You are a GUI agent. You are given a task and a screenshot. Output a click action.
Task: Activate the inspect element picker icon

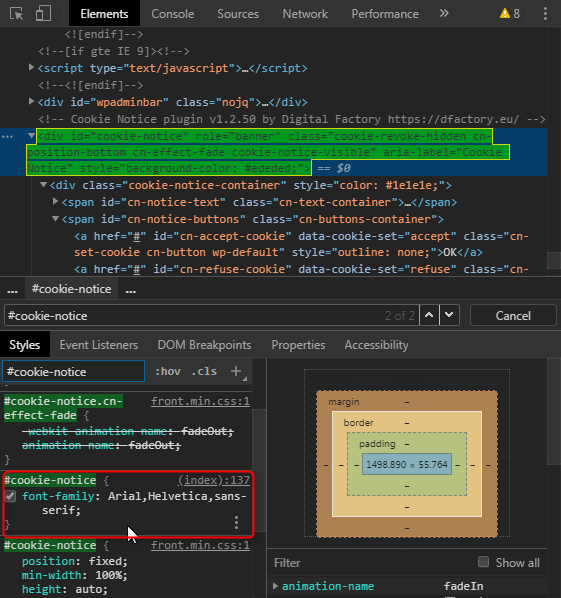pyautogui.click(x=16, y=14)
